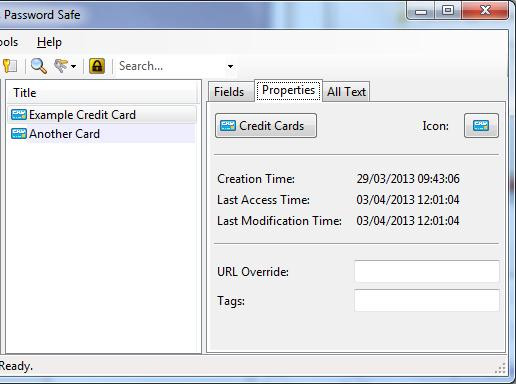
Task: Click the Icon chooser button
Action: click(481, 126)
